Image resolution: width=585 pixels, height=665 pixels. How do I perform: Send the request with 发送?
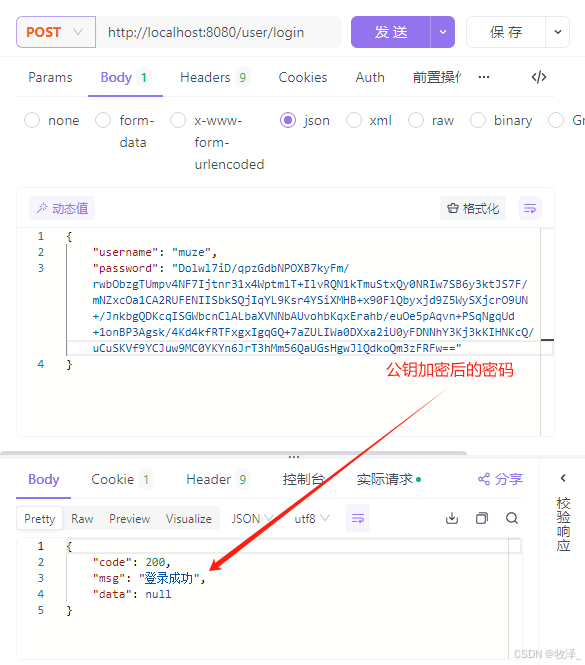[x=391, y=32]
